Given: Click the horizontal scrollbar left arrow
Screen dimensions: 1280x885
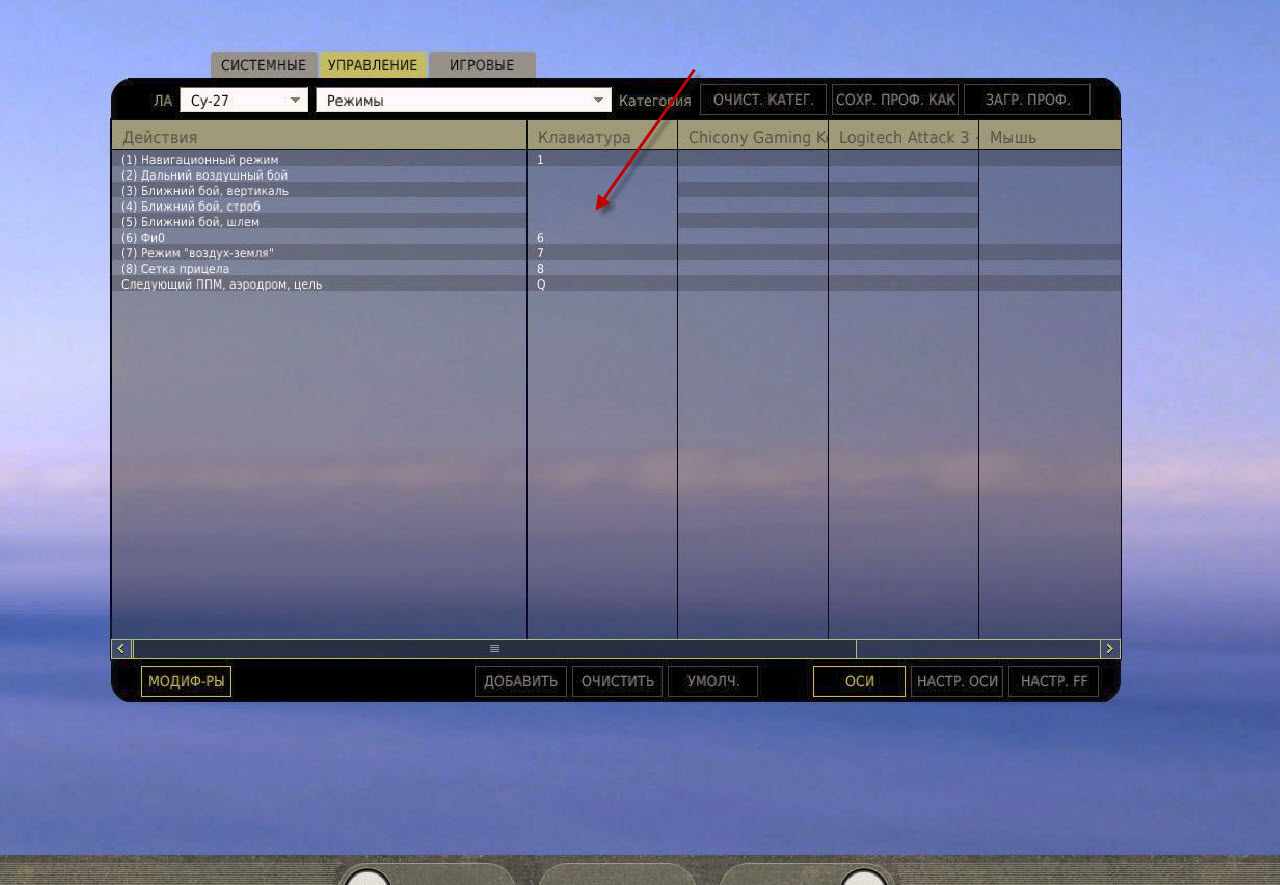Looking at the screenshot, I should coord(121,649).
